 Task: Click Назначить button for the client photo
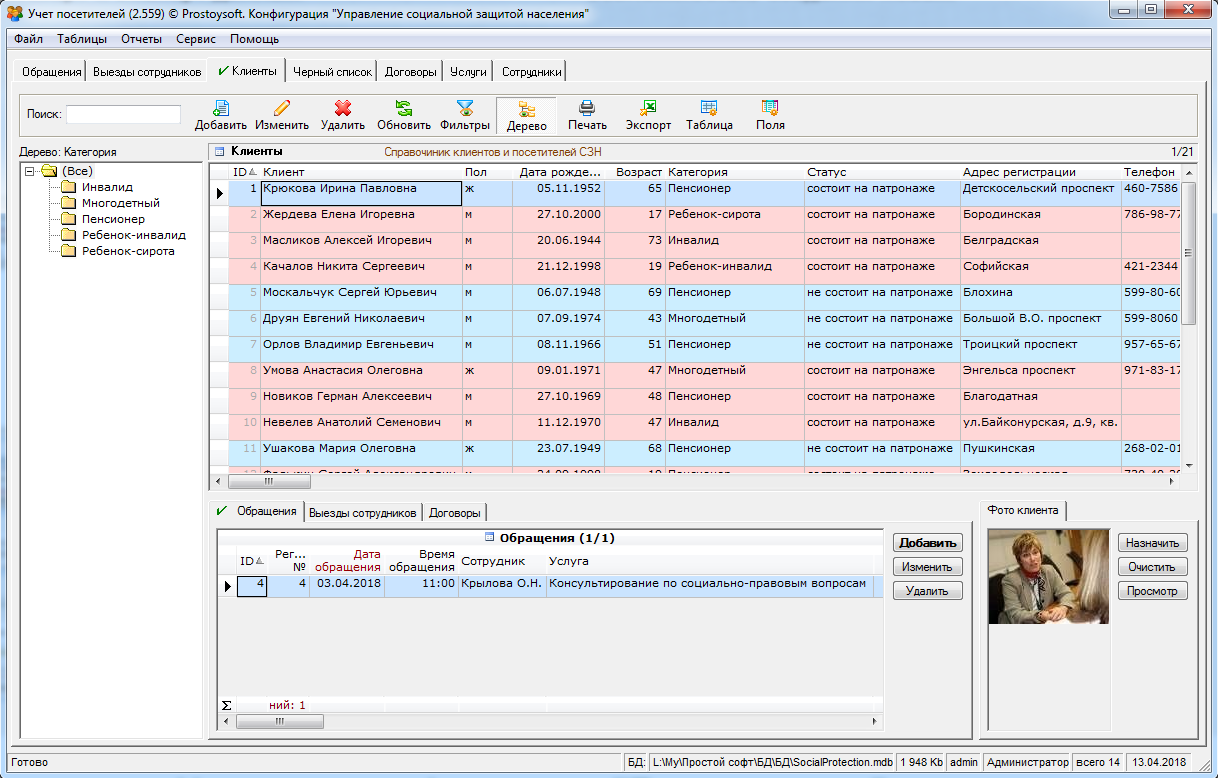(1152, 543)
